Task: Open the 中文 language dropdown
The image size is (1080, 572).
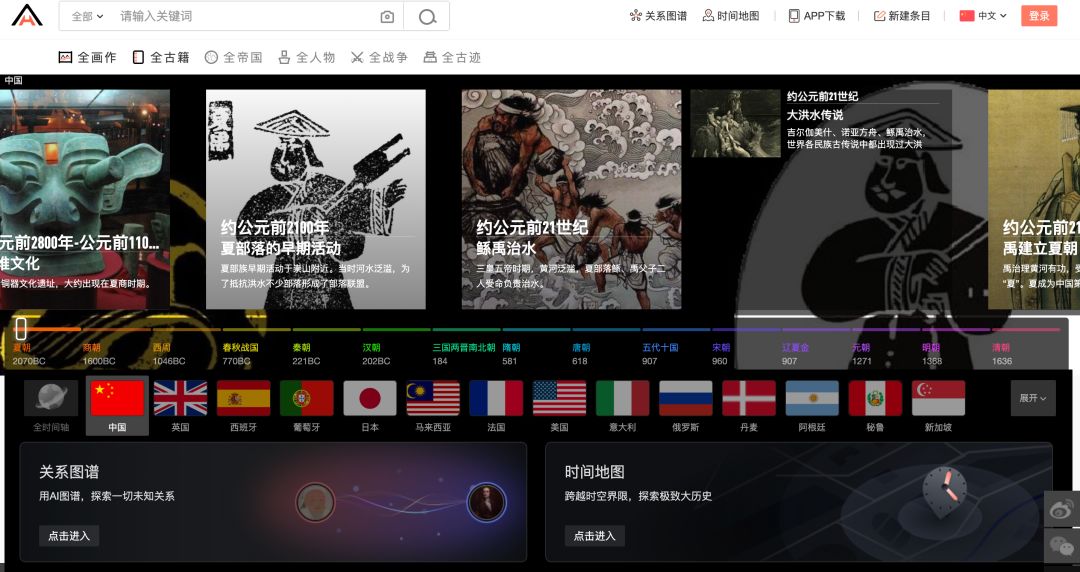Action: pyautogui.click(x=983, y=16)
